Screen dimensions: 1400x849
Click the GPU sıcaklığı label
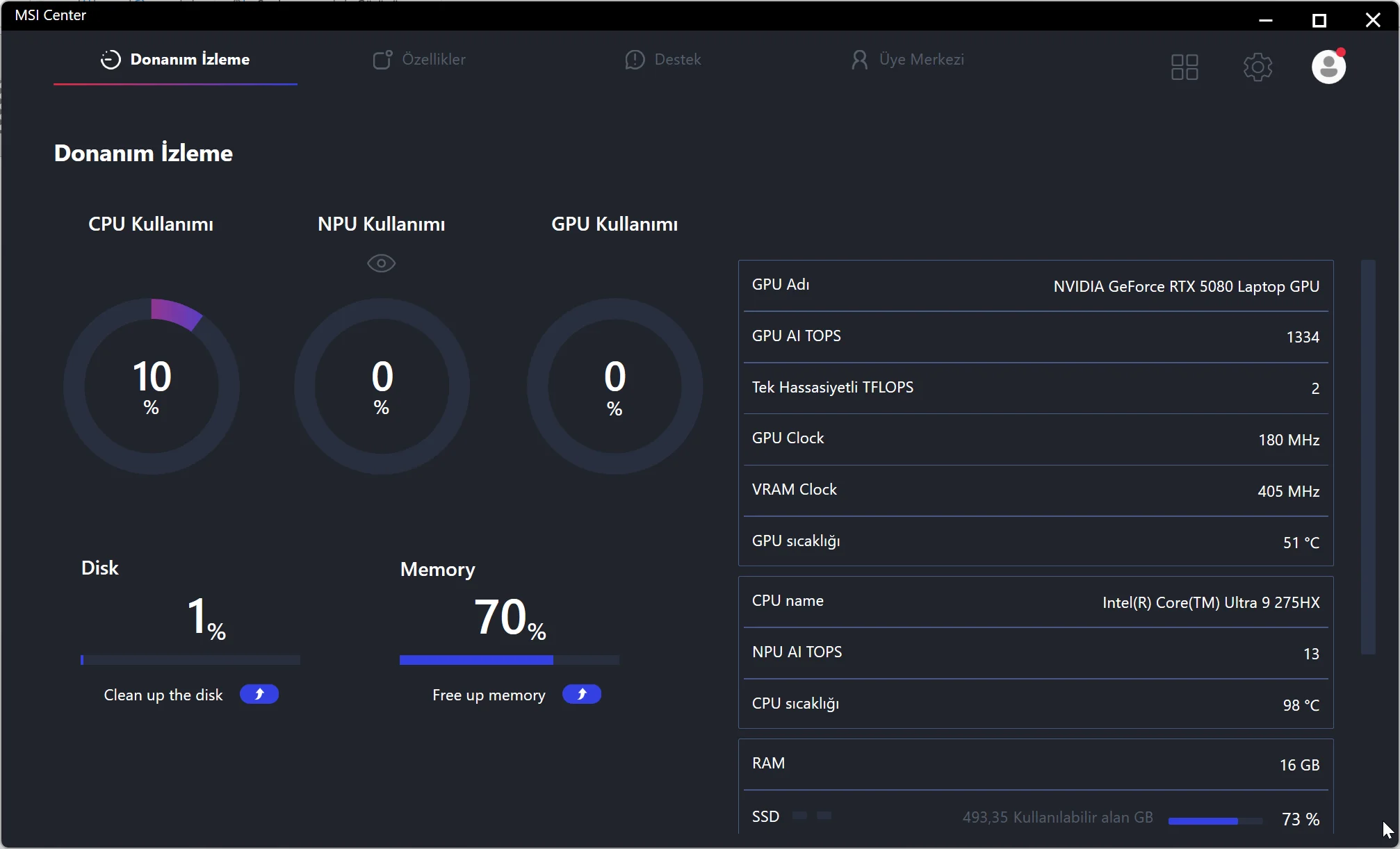click(796, 541)
